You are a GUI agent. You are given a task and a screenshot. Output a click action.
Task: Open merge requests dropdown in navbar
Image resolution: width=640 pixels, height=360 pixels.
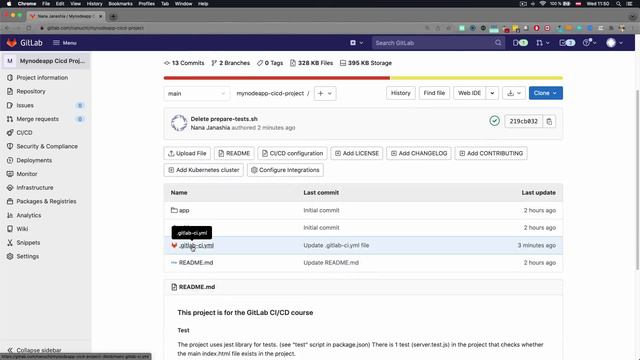542,43
